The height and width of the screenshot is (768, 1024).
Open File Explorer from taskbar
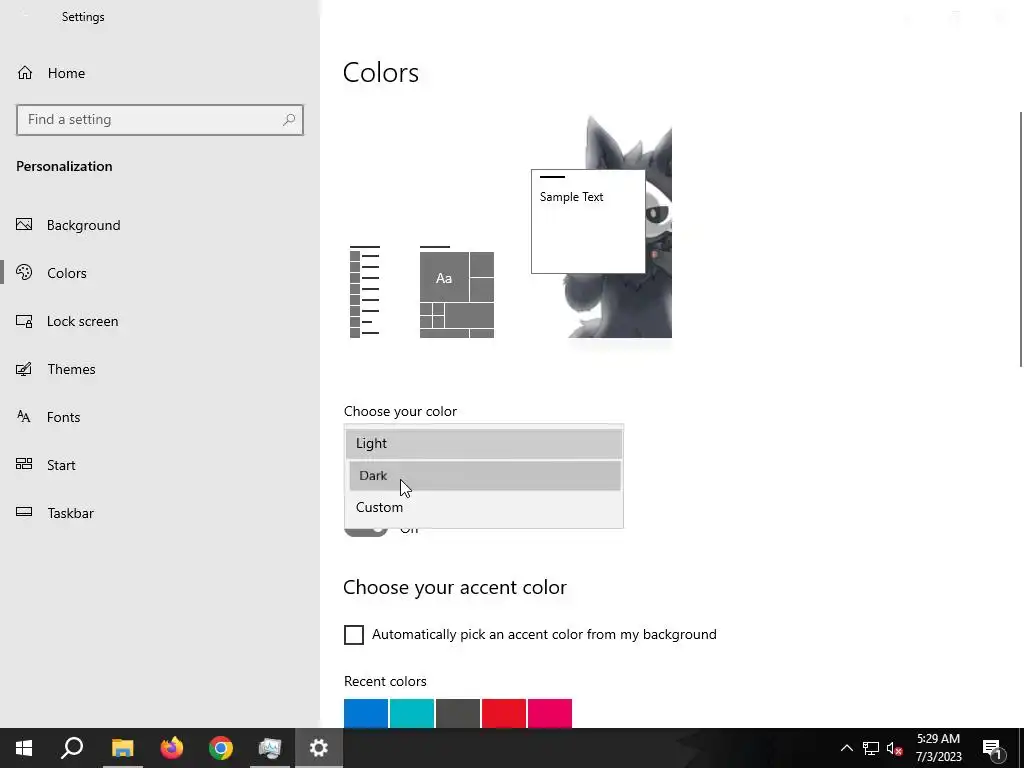pyautogui.click(x=122, y=748)
